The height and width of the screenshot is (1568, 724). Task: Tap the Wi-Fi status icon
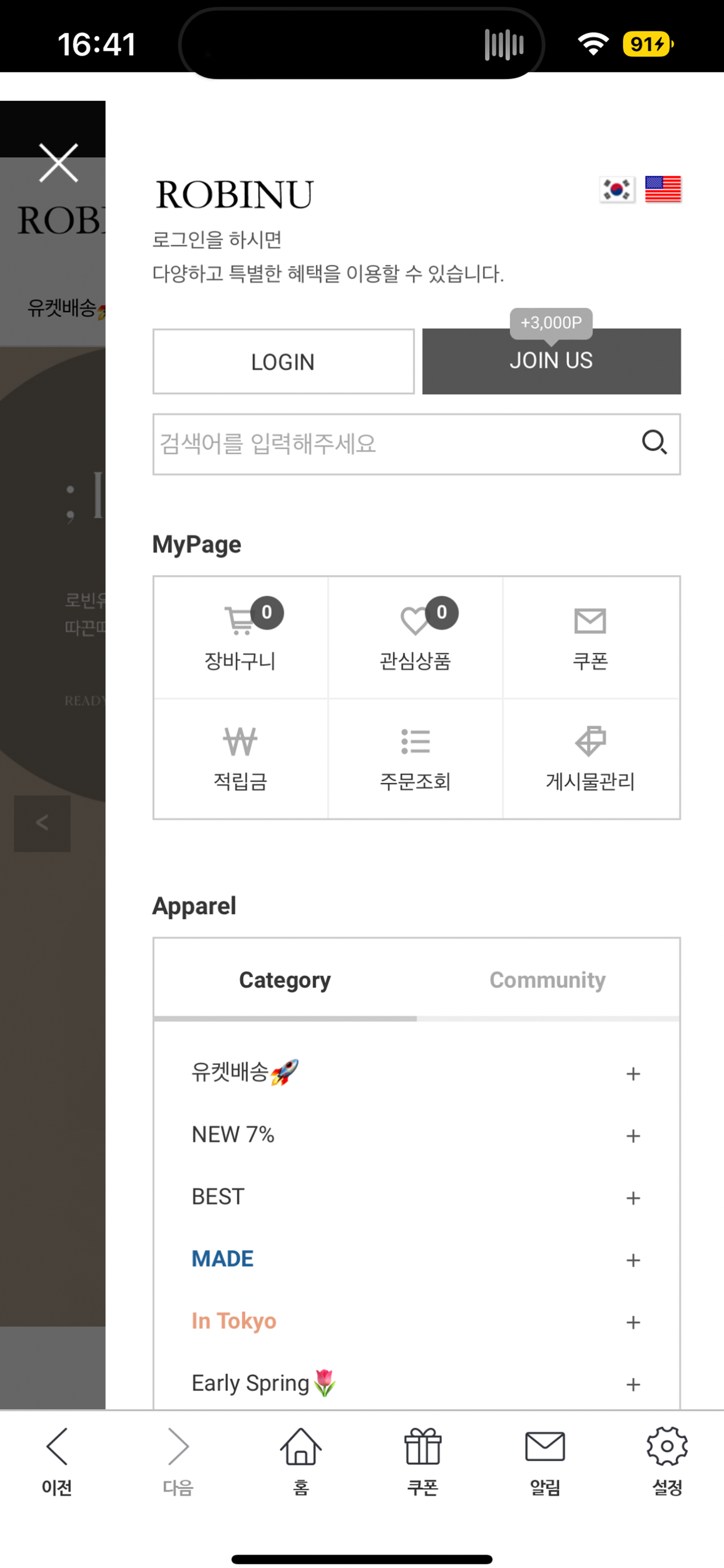click(x=593, y=44)
